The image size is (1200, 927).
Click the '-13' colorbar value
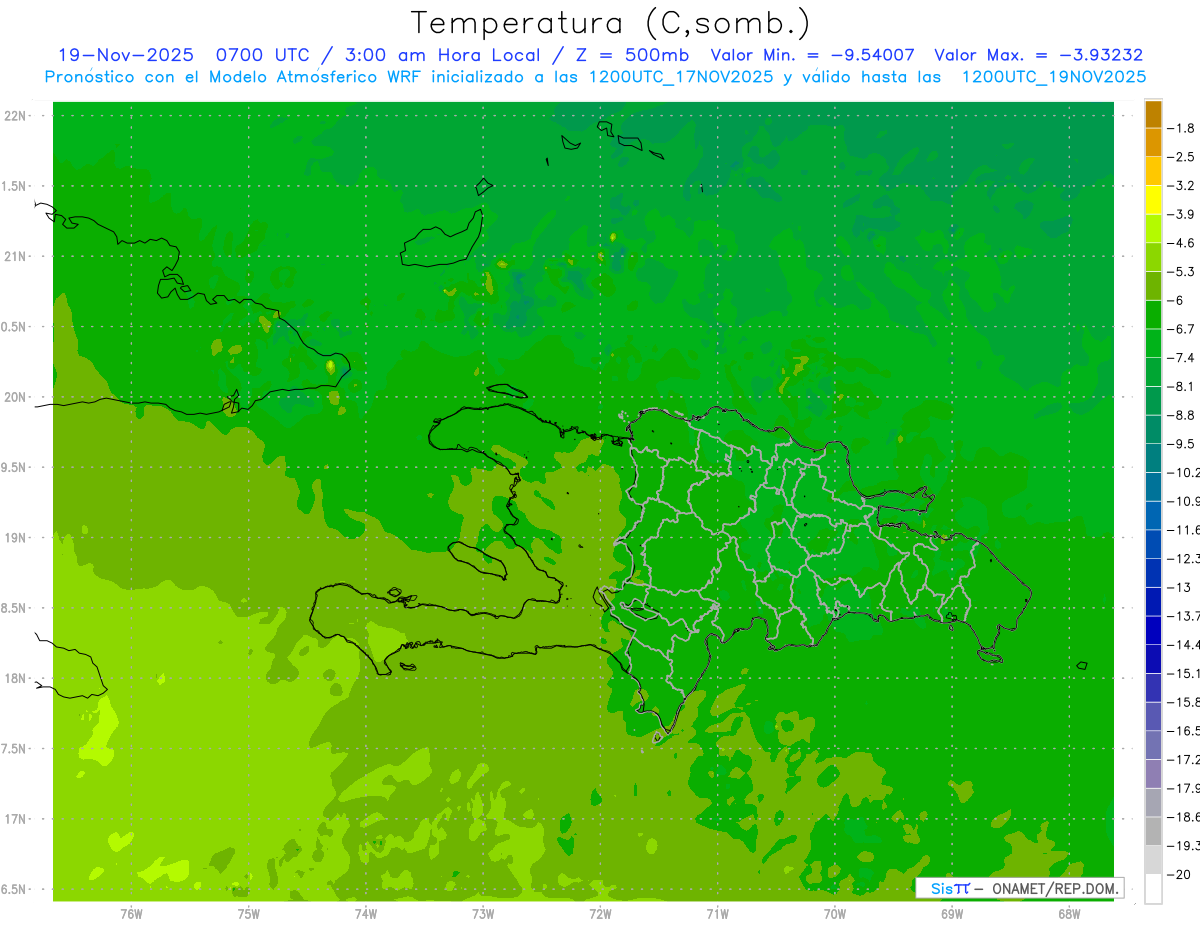point(1179,587)
